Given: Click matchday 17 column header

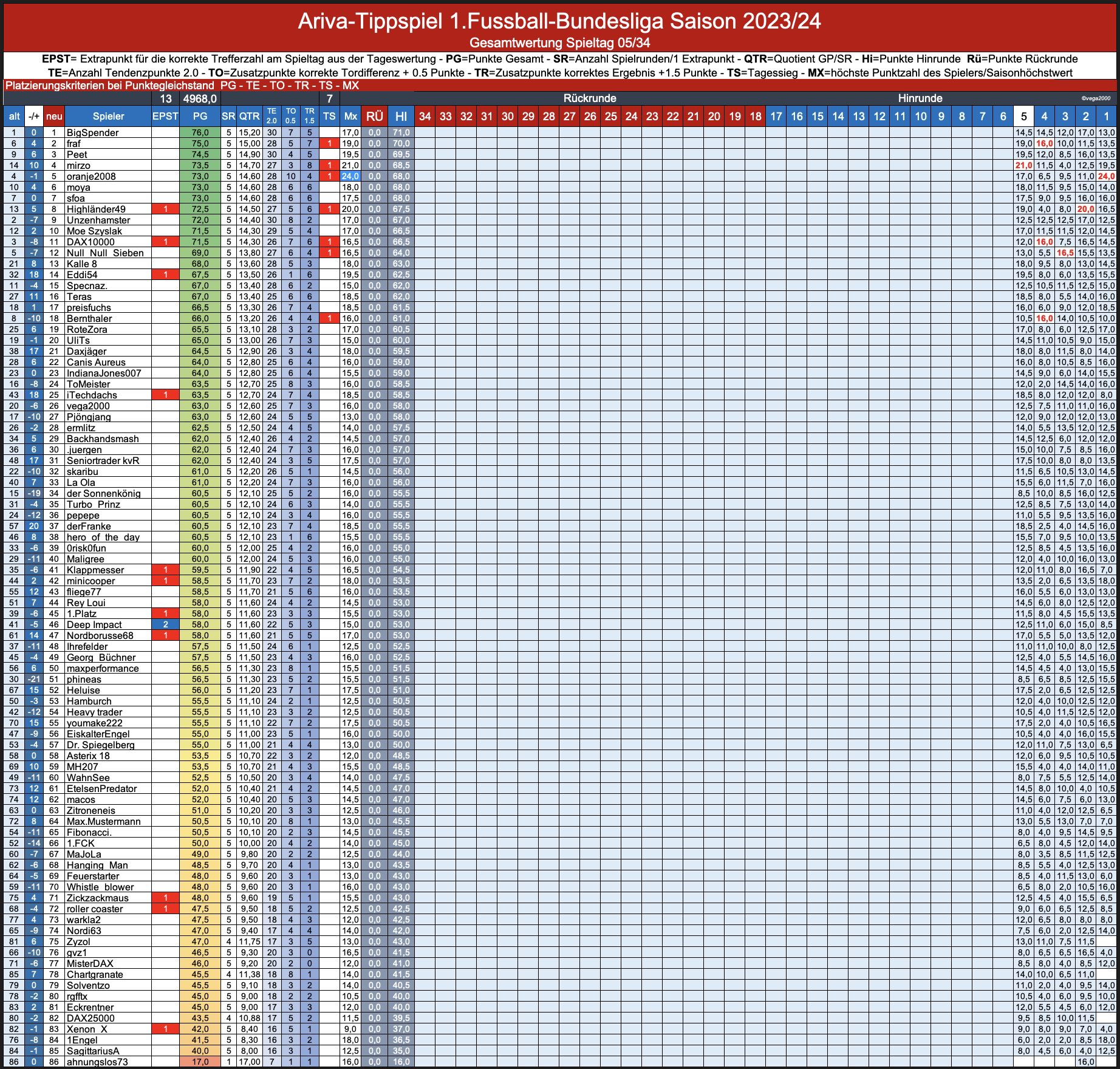Looking at the screenshot, I should tap(776, 116).
